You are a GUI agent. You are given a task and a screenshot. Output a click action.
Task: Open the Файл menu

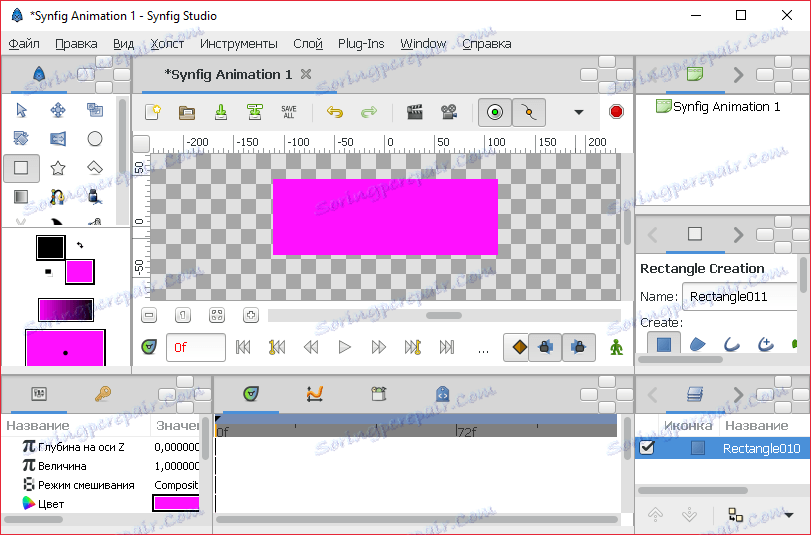coord(24,44)
